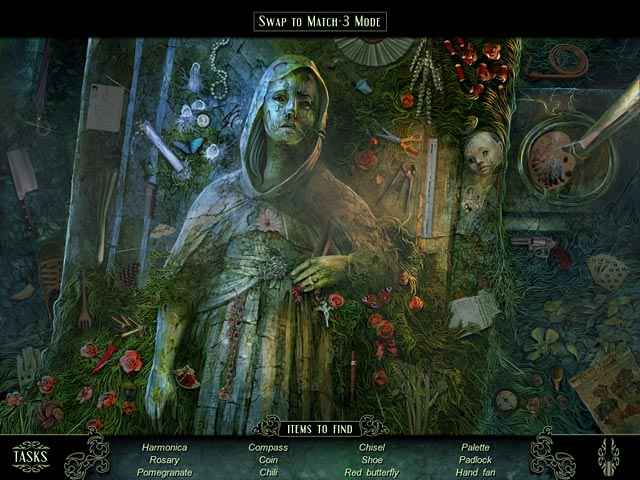Select 'Compass' in items list
640x480 pixels.
coord(268,447)
